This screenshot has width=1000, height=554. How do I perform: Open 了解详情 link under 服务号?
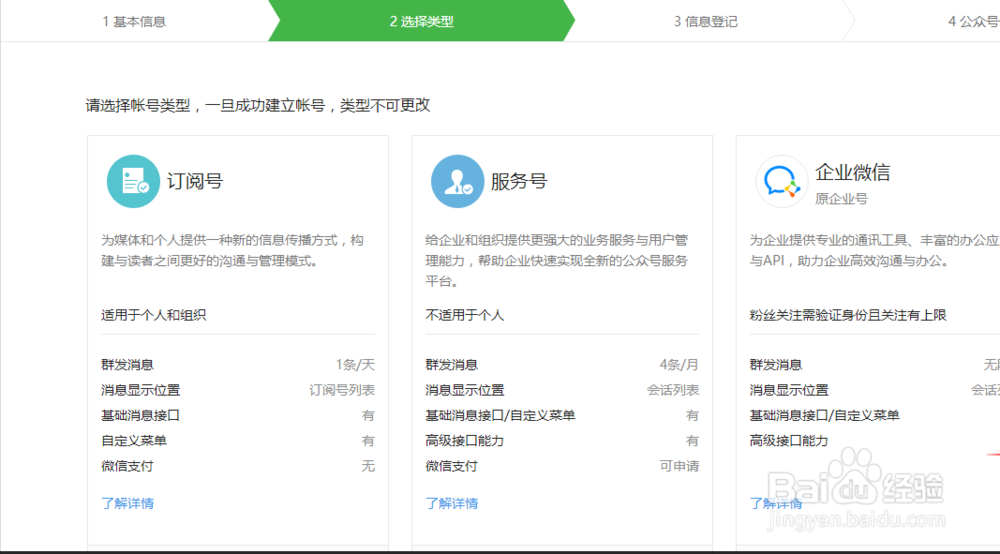click(452, 503)
